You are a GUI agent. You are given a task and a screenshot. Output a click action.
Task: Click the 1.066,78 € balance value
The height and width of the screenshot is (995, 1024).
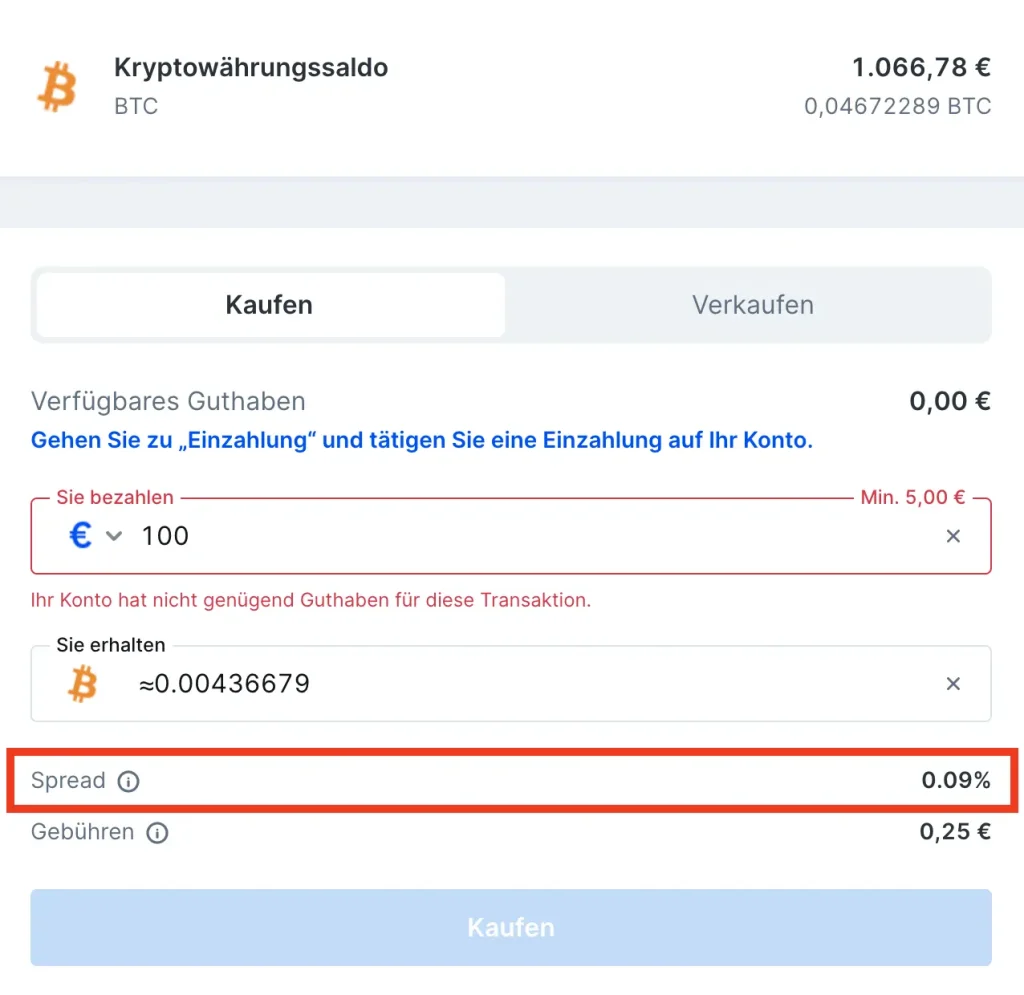921,68
